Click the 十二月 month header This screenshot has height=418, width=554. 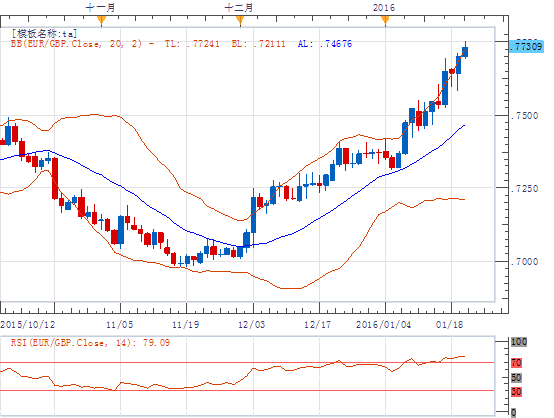[x=239, y=7]
